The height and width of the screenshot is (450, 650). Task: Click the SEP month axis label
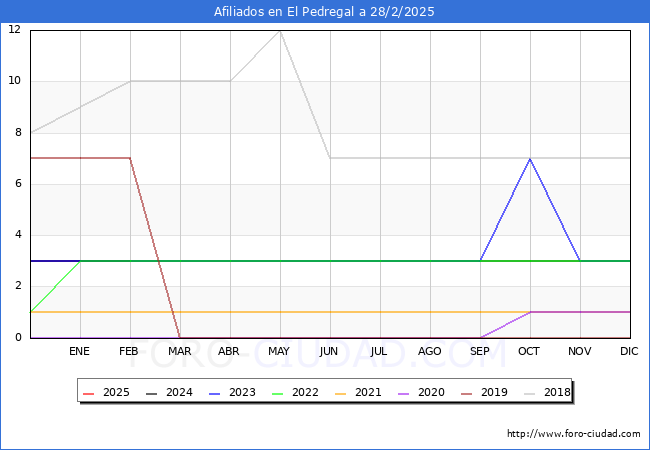[x=480, y=351]
